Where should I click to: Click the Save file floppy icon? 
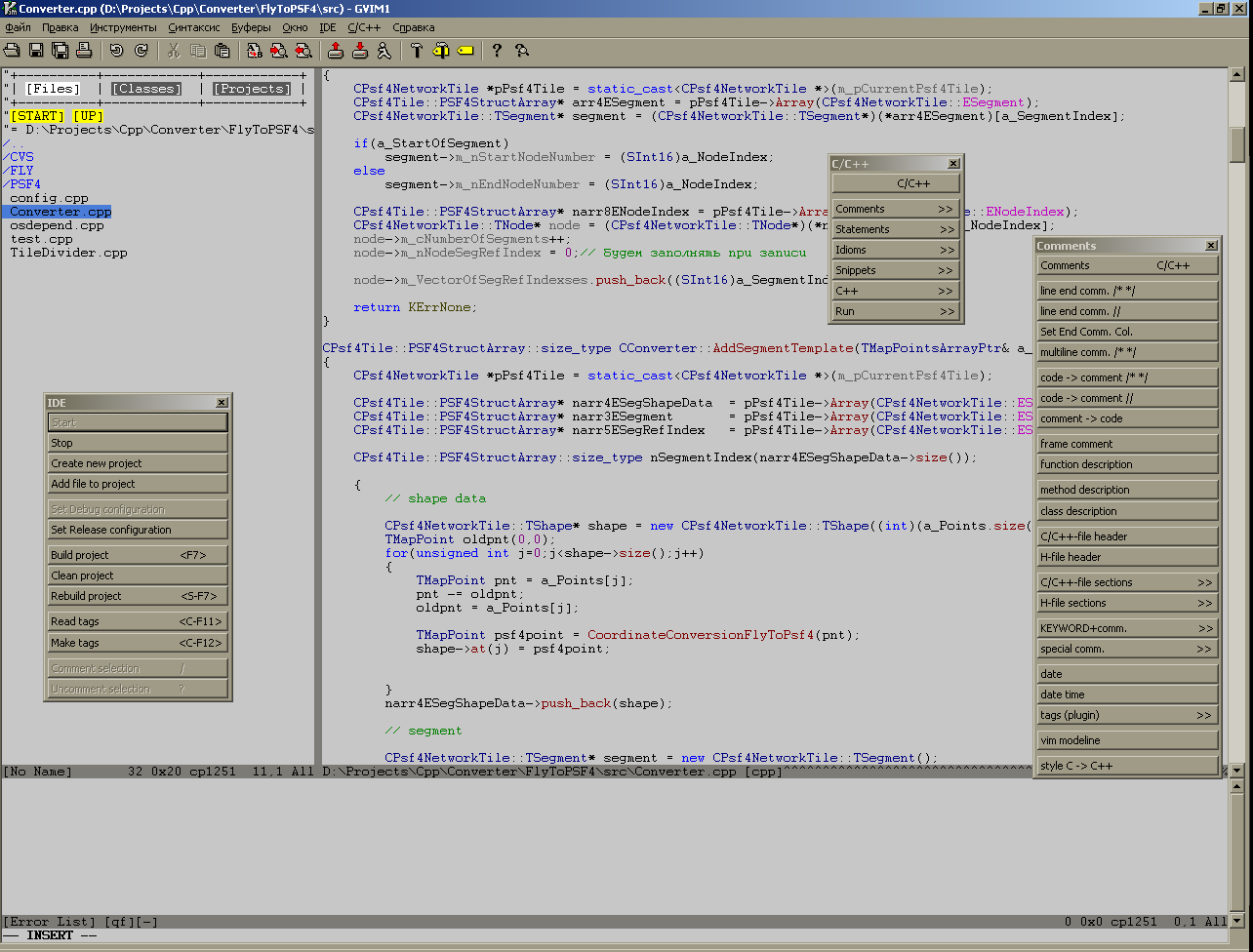click(36, 50)
